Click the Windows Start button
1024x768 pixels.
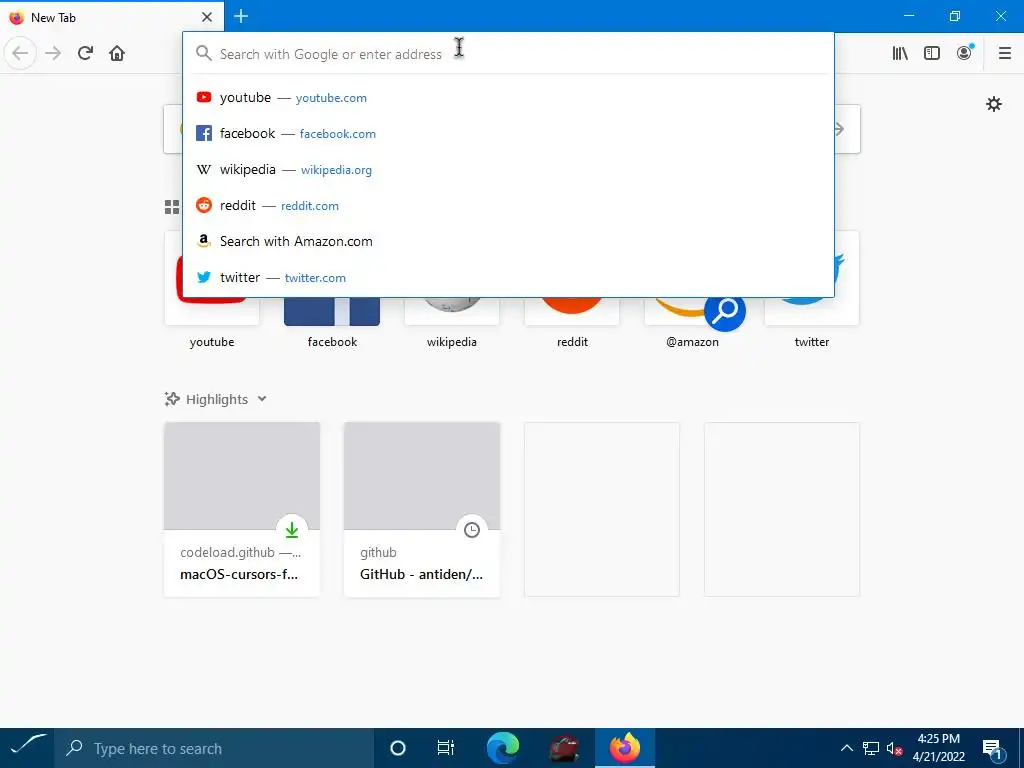27,748
